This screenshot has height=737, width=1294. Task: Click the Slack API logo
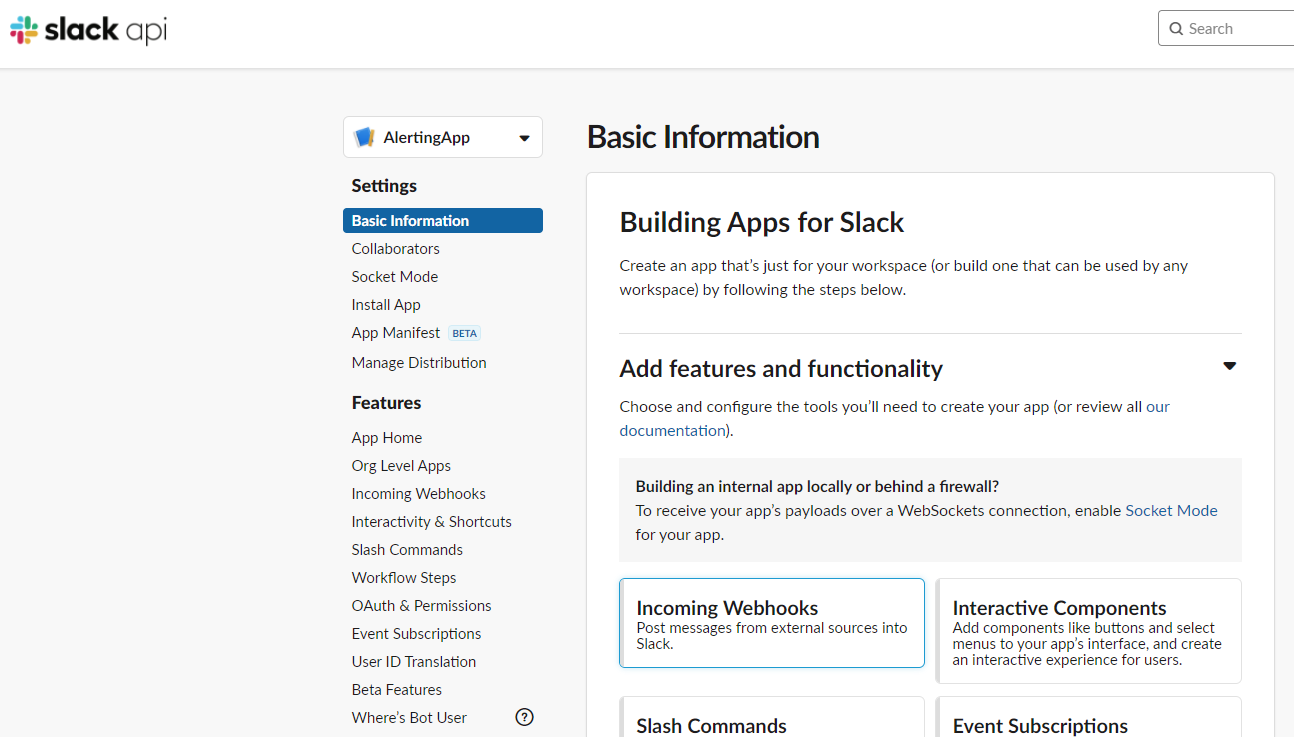(88, 30)
